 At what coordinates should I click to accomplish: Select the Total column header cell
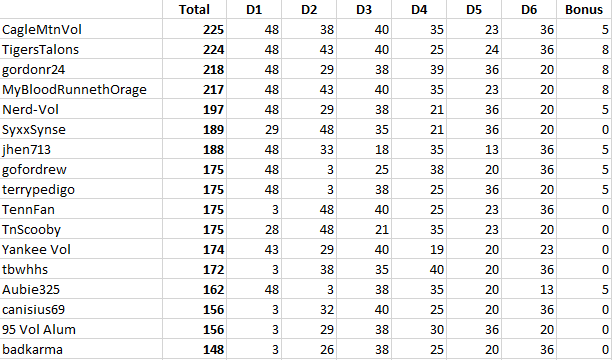pos(194,9)
